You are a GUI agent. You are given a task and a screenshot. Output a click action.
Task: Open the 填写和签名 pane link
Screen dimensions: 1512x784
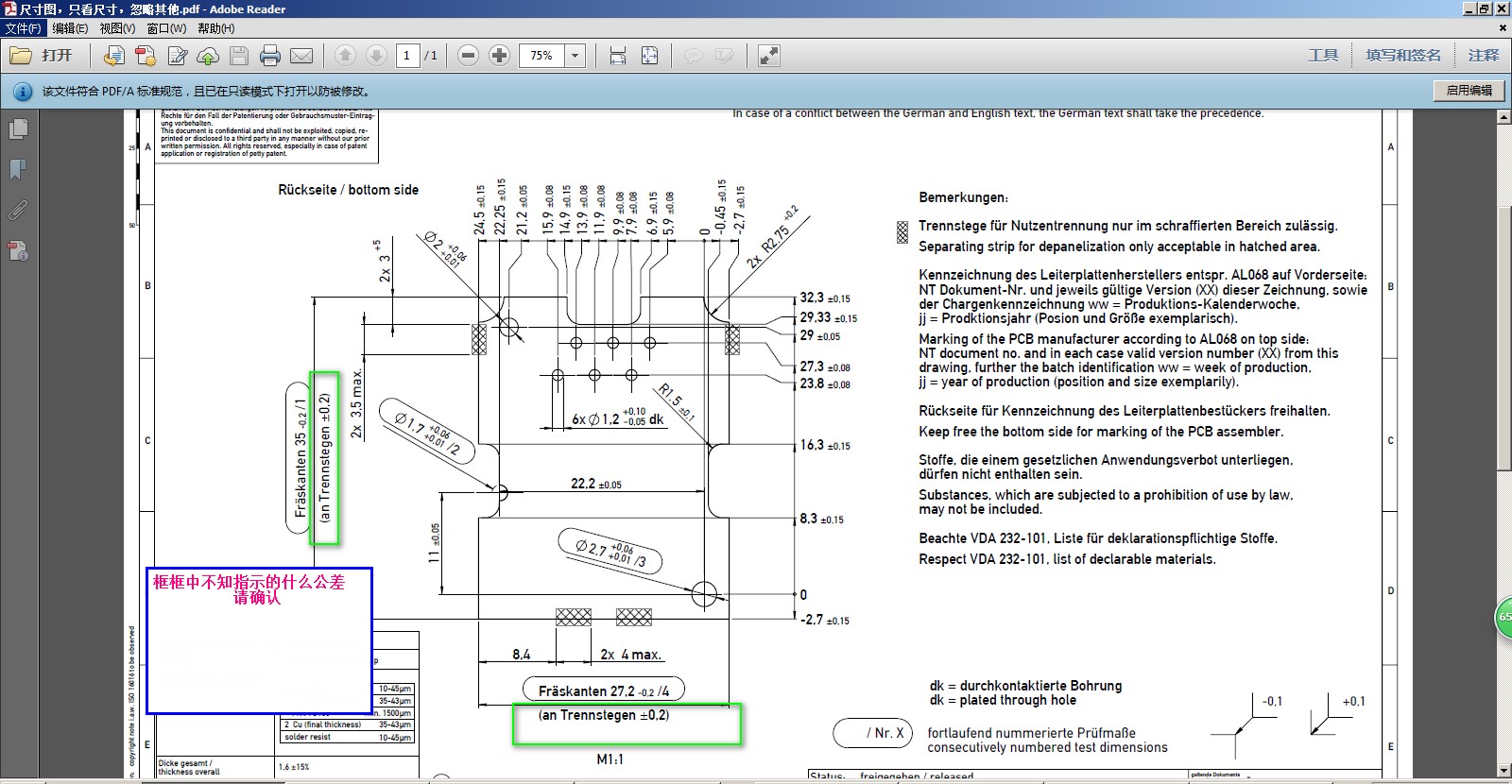pos(1403,56)
